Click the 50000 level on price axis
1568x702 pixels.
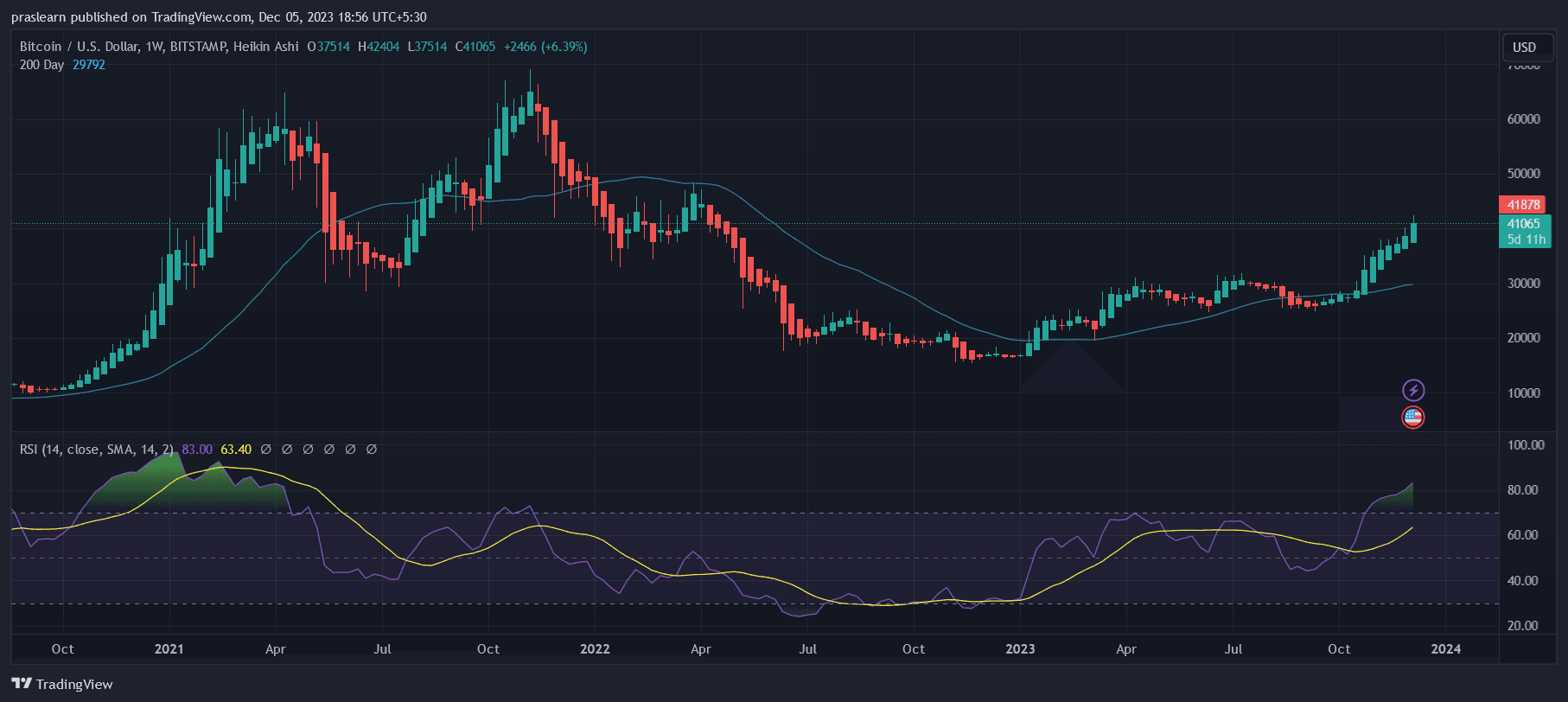(x=1523, y=174)
